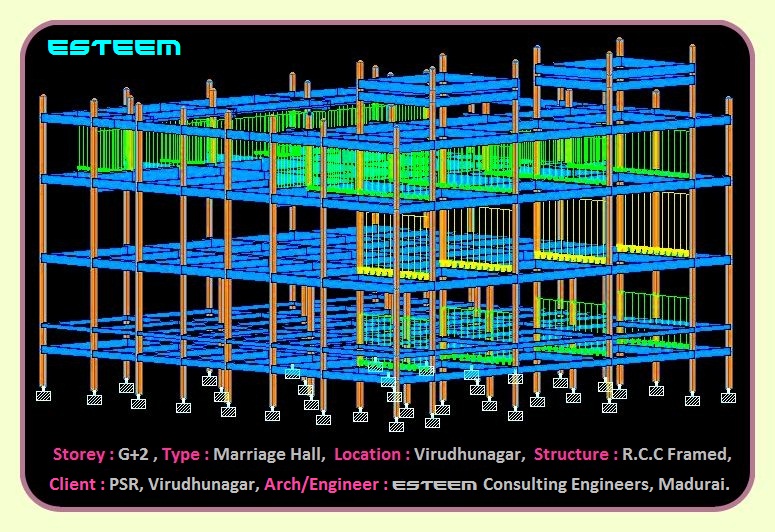This screenshot has width=775, height=532.
Task: Click the cyan ESTEEM logo at top left
Action: pos(114,47)
